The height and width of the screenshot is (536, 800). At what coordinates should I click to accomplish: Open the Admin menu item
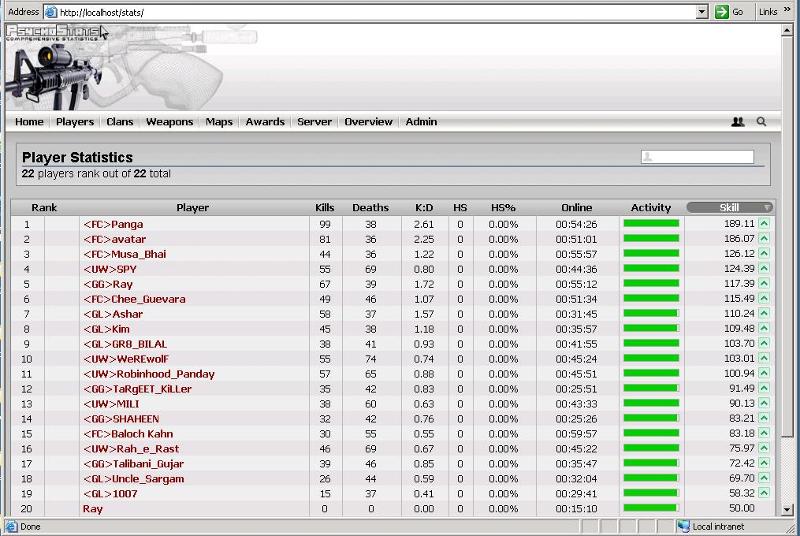coord(421,121)
